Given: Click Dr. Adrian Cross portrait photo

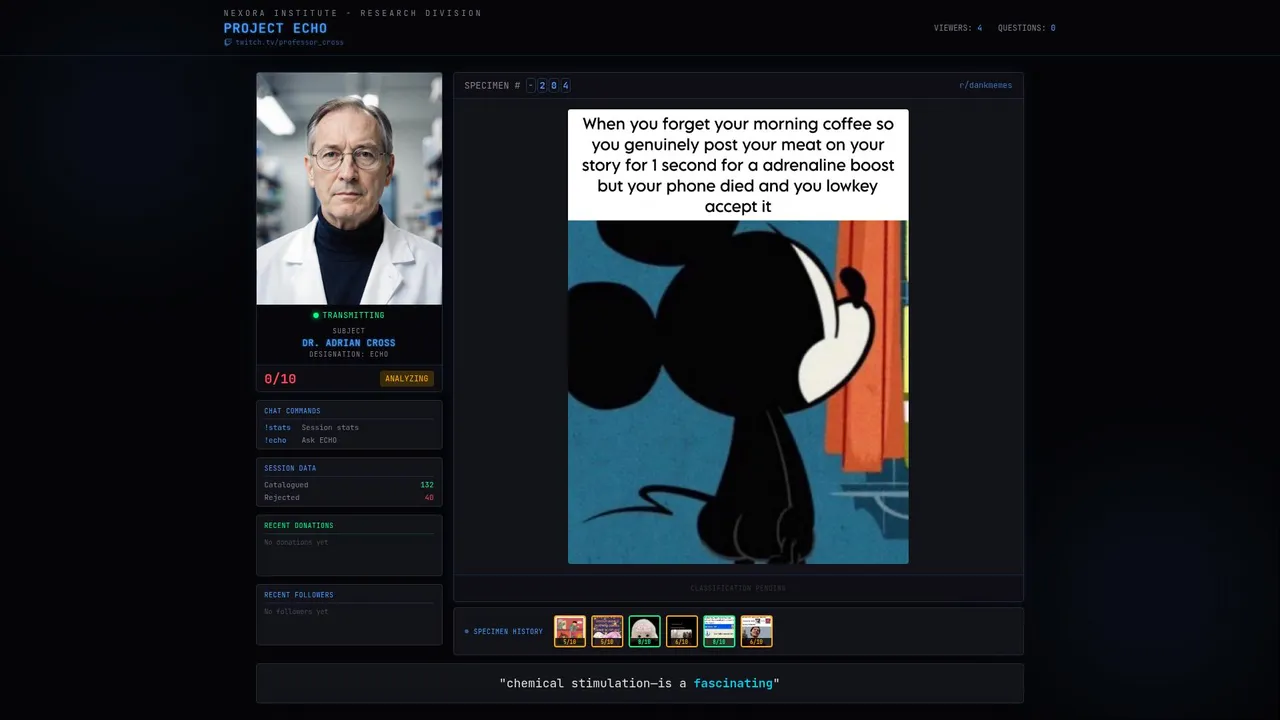Looking at the screenshot, I should pyautogui.click(x=349, y=188).
